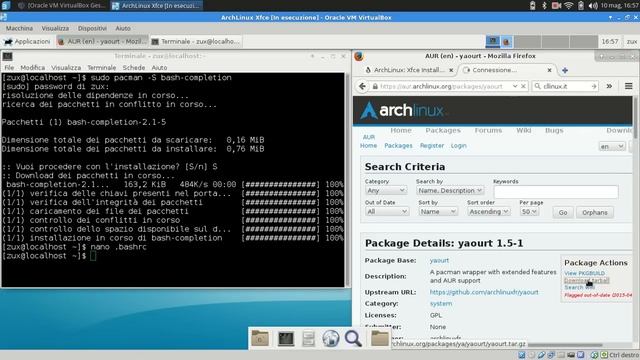Viewport: 640px width, 360px height.
Task: Open the Sort order dropdown
Action: [x=489, y=211]
